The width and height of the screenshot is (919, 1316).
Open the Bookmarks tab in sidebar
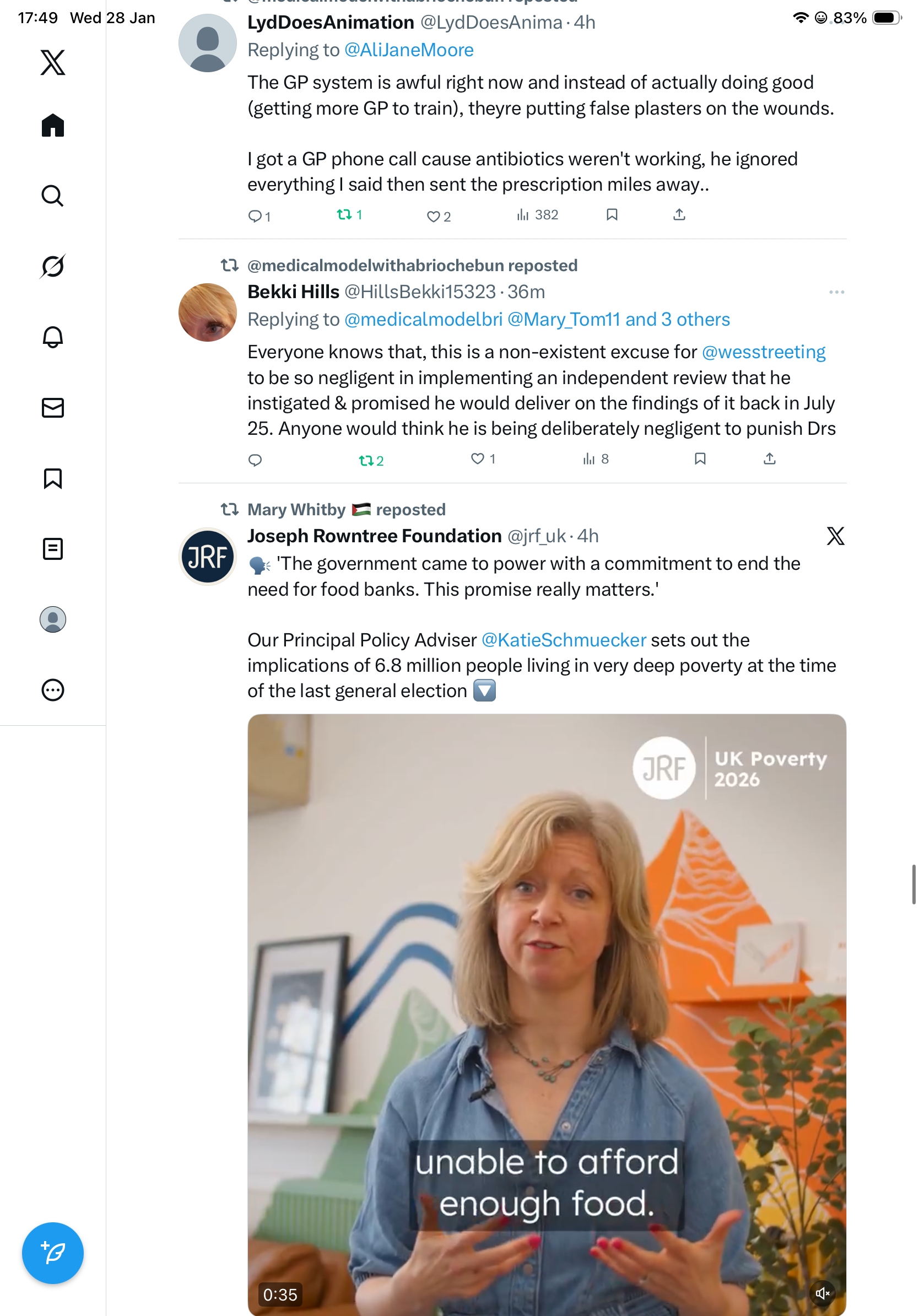point(53,478)
